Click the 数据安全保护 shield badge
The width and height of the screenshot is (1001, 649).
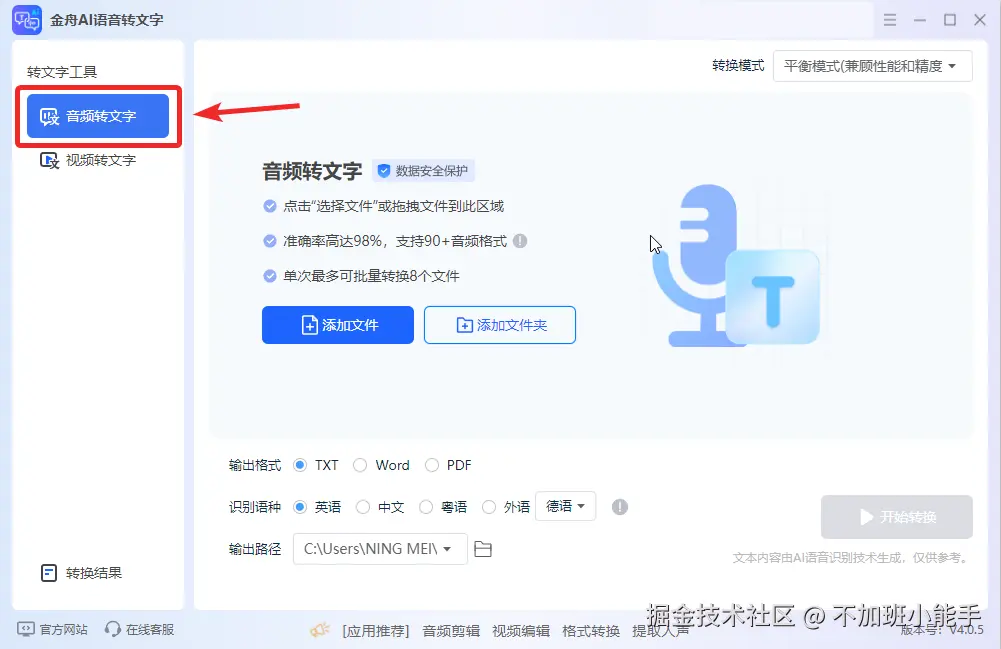423,171
